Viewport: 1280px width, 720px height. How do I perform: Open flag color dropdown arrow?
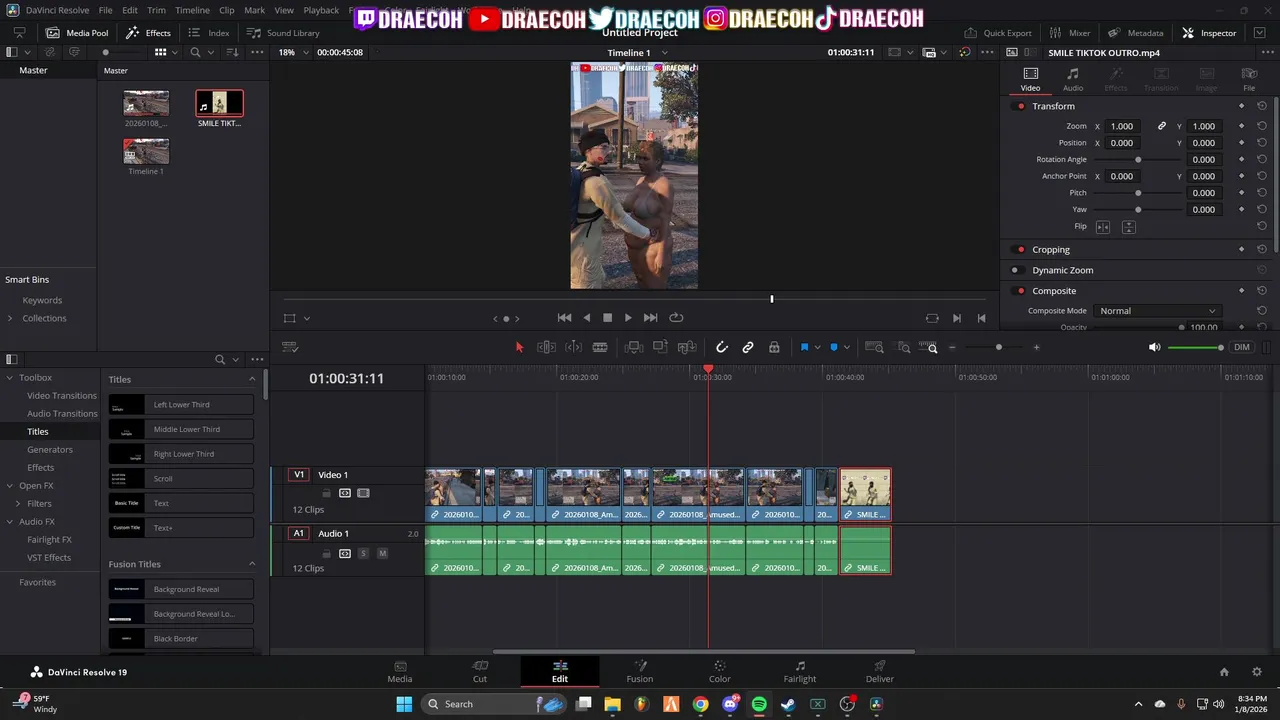tap(817, 347)
